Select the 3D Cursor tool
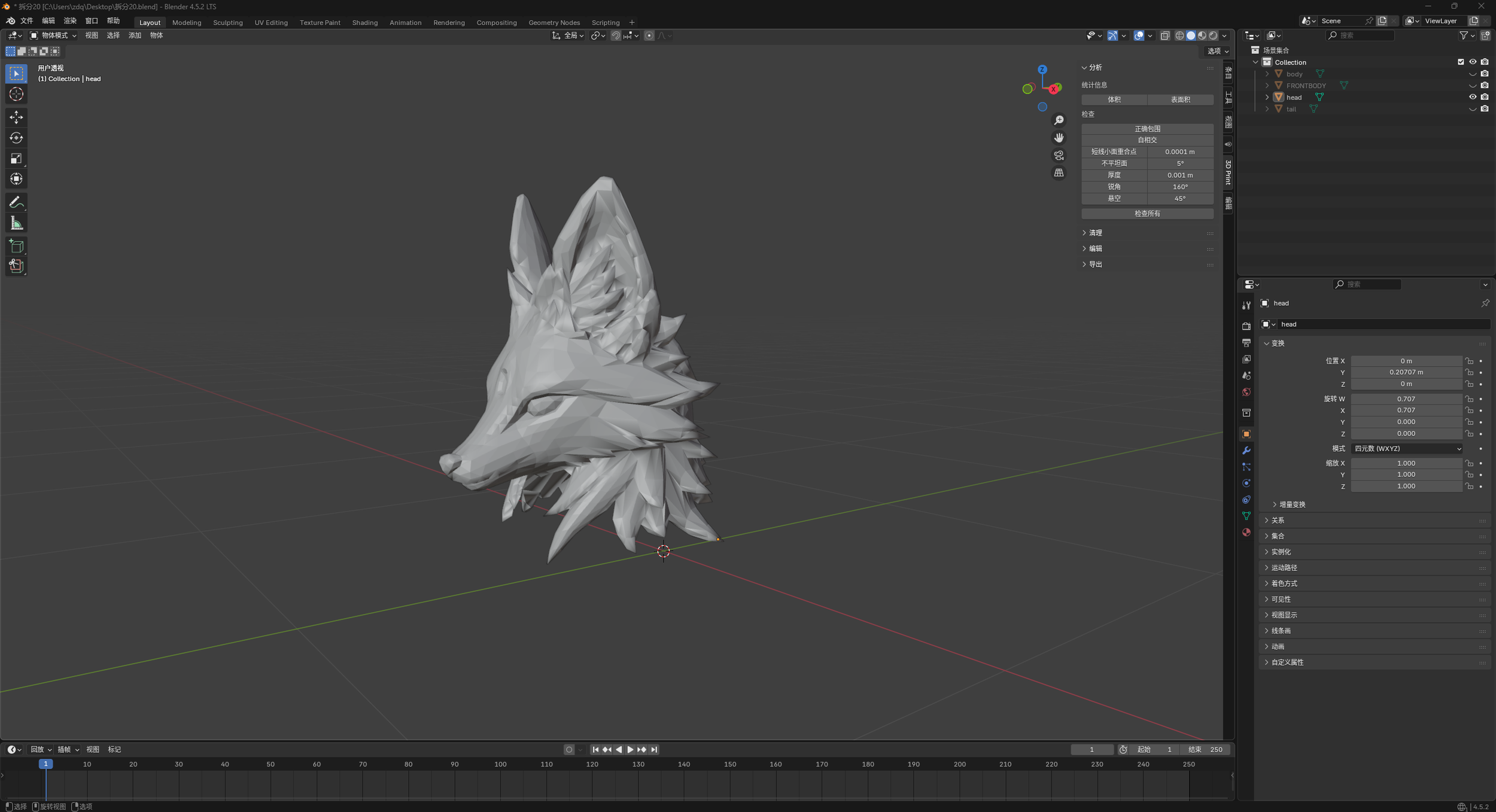Image resolution: width=1496 pixels, height=812 pixels. [16, 95]
